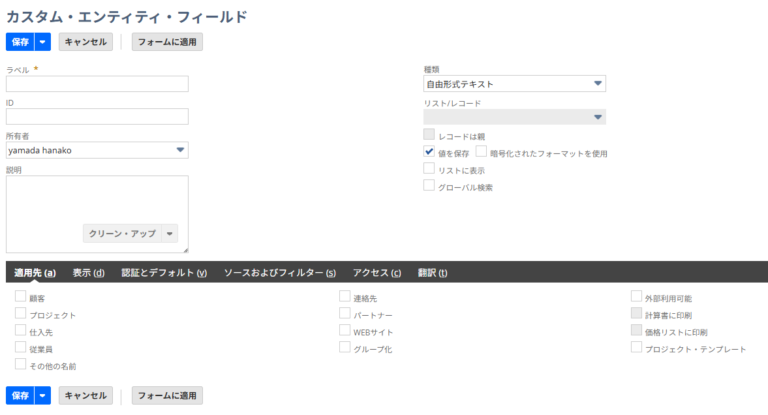Image resolution: width=768 pixels, height=415 pixels.
Task: Switch to the 表示 tab
Action: [89, 273]
